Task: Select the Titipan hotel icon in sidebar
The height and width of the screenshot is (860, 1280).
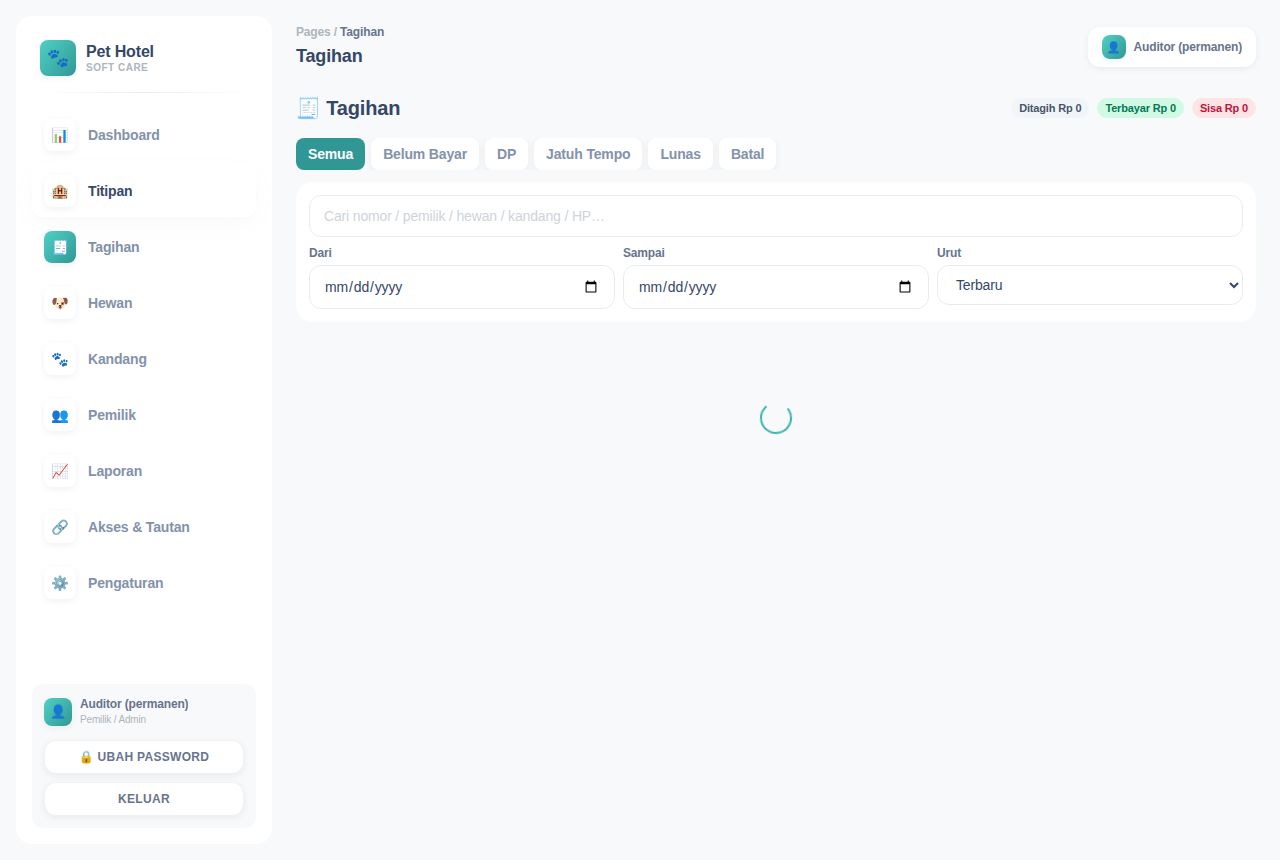Action: 60,191
